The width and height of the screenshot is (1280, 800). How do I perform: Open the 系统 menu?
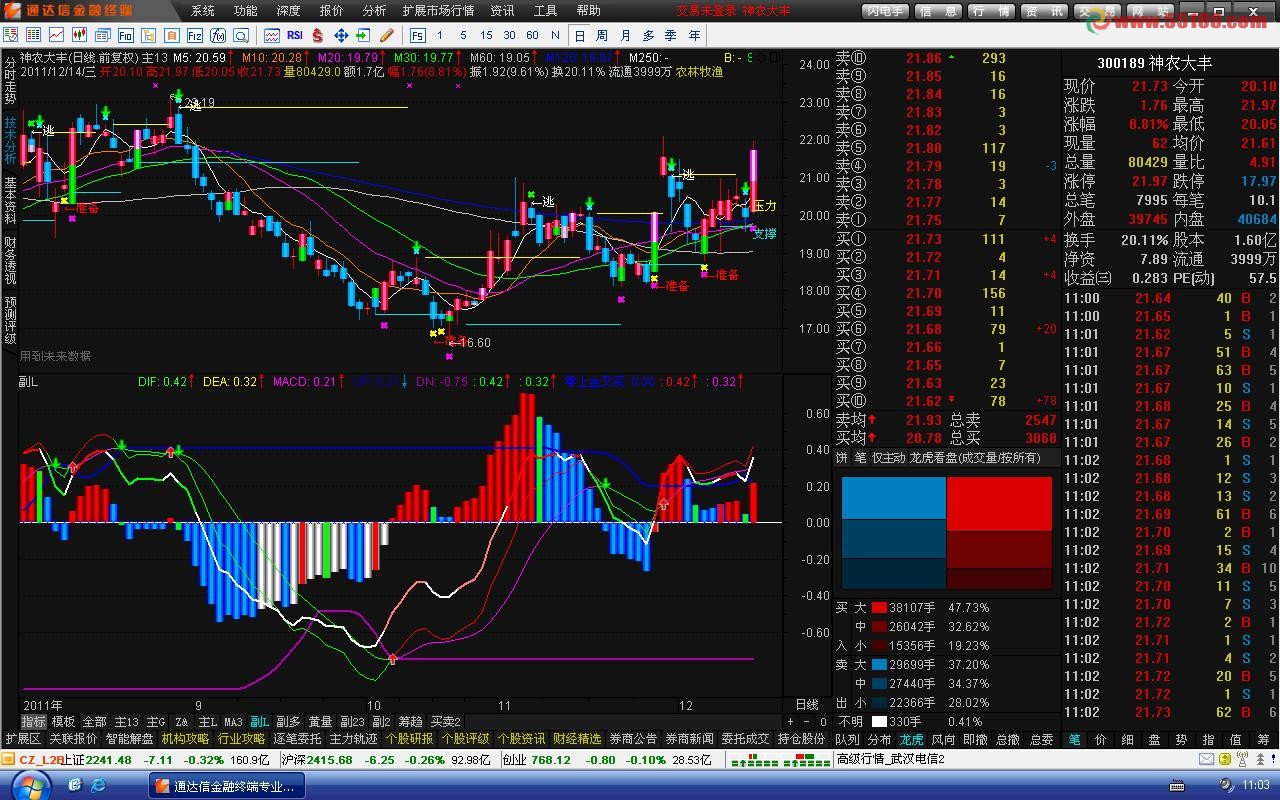[203, 11]
